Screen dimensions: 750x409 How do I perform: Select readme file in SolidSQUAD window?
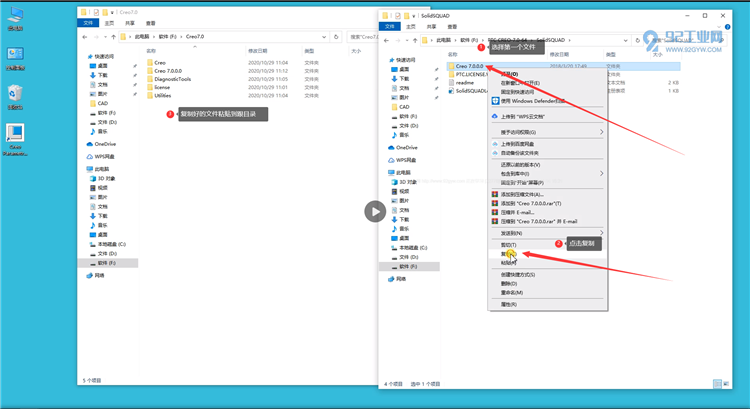(x=464, y=83)
